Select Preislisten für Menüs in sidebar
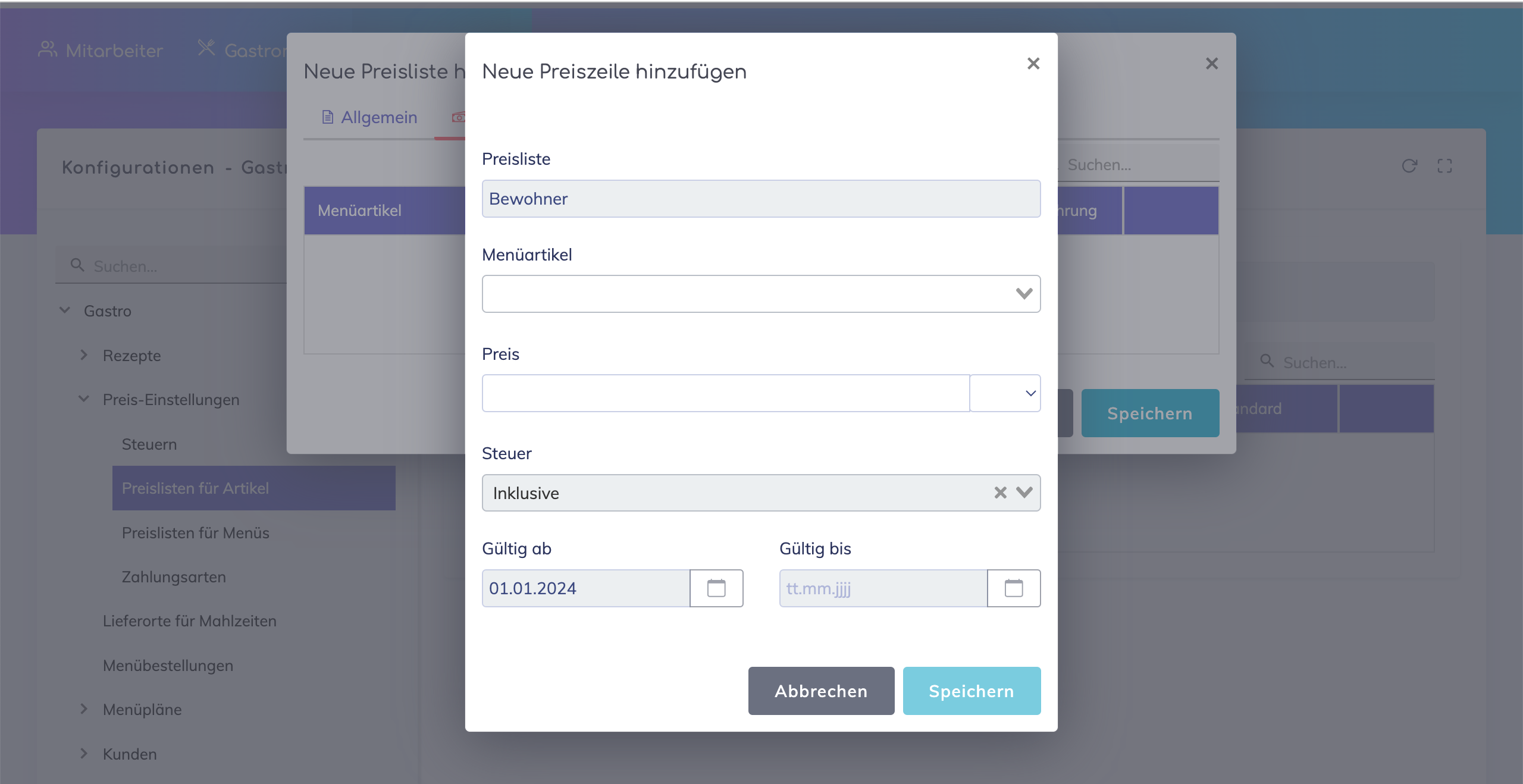Screen dimensions: 1523x784 (x=195, y=532)
